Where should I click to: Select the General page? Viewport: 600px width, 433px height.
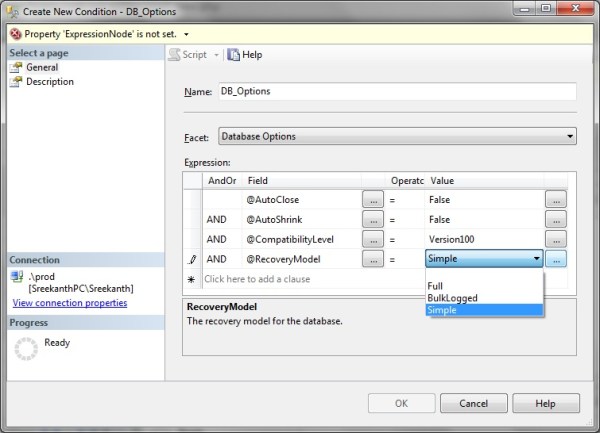pos(42,67)
